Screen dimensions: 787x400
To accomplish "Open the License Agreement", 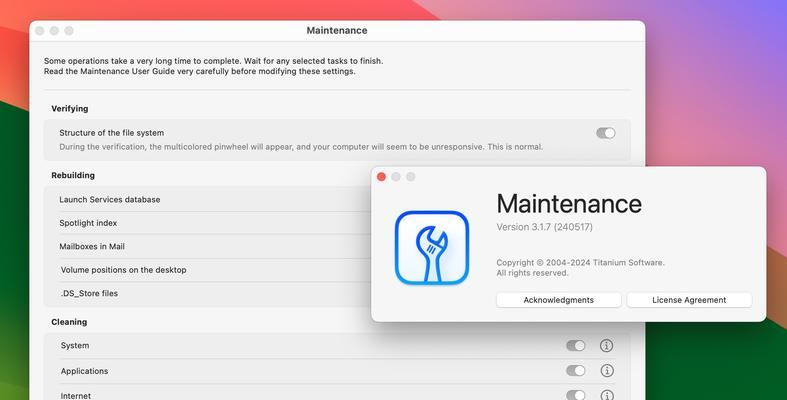I will tap(689, 300).
